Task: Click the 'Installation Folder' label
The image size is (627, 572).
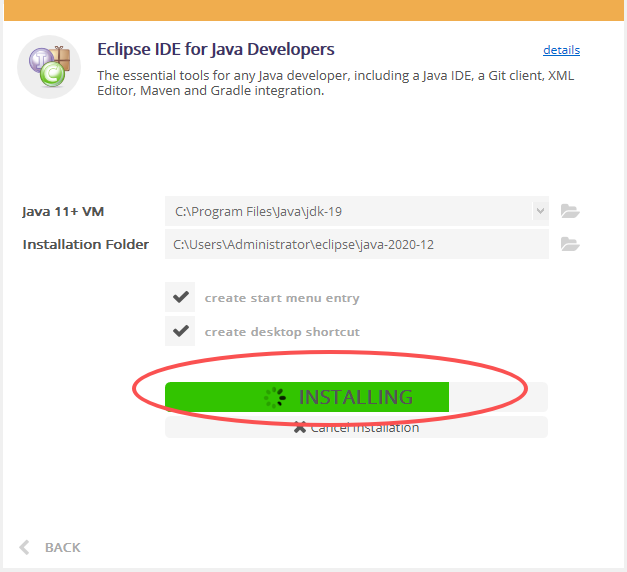Action: [86, 244]
